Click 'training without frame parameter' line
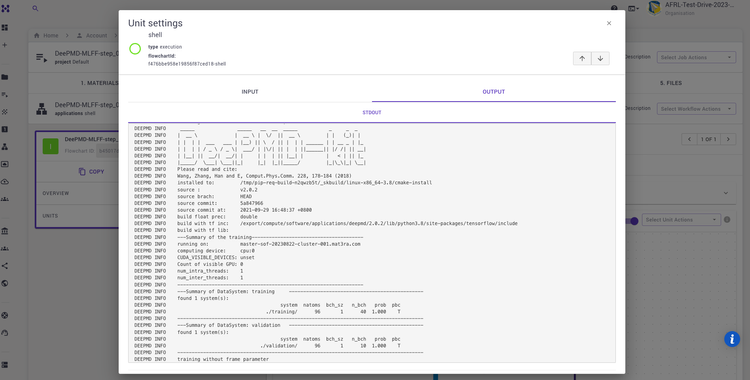The width and height of the screenshot is (750, 380). click(223, 359)
